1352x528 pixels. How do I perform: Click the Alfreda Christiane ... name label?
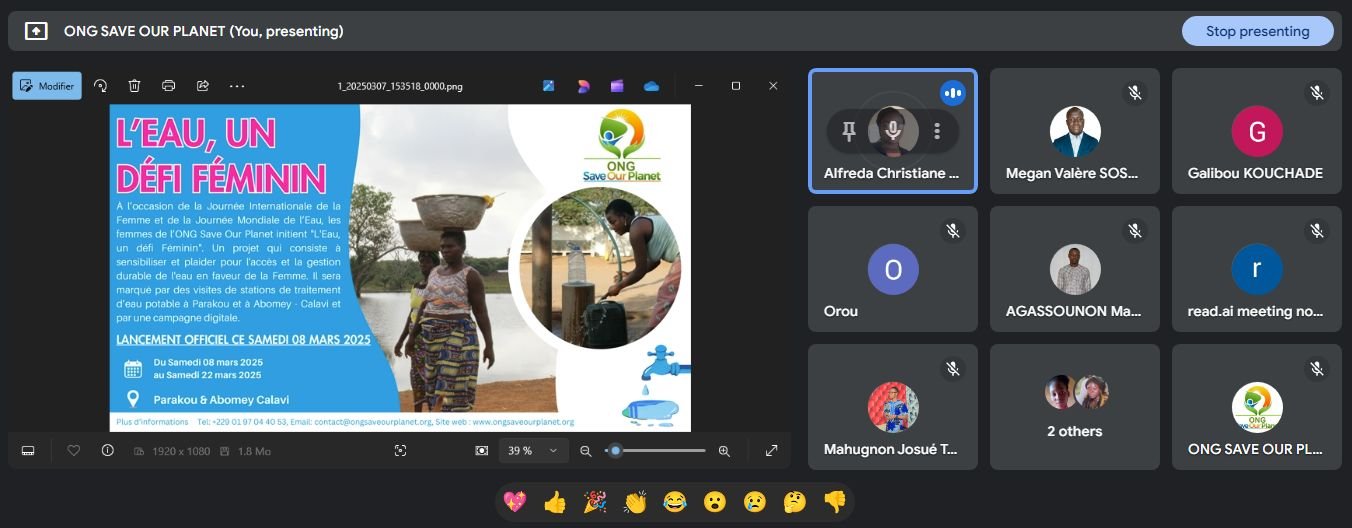(891, 173)
